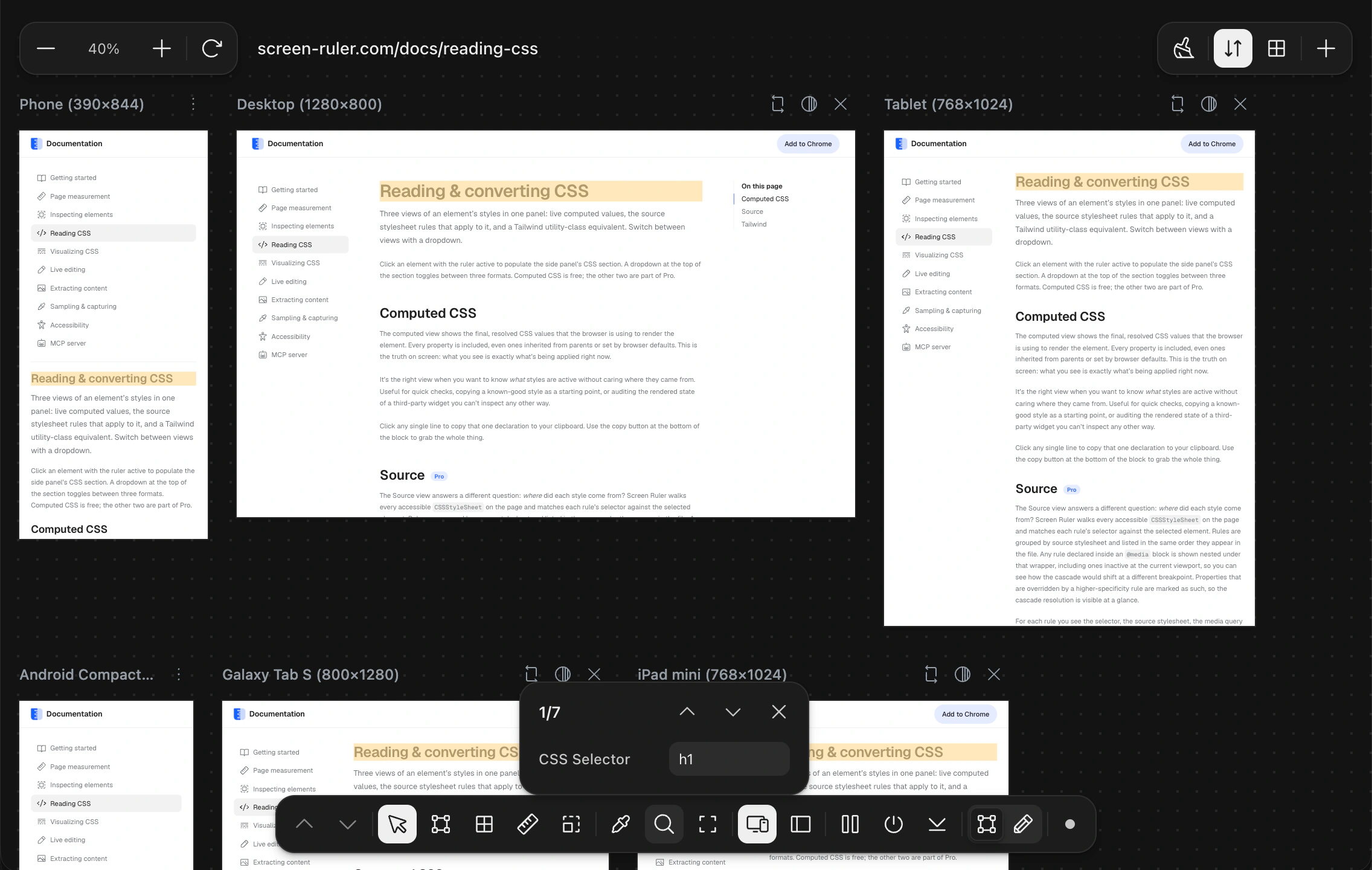Screen dimensions: 1372x870
Task: Select Inspecting elements in Android Compact viewport
Action: 106,785
